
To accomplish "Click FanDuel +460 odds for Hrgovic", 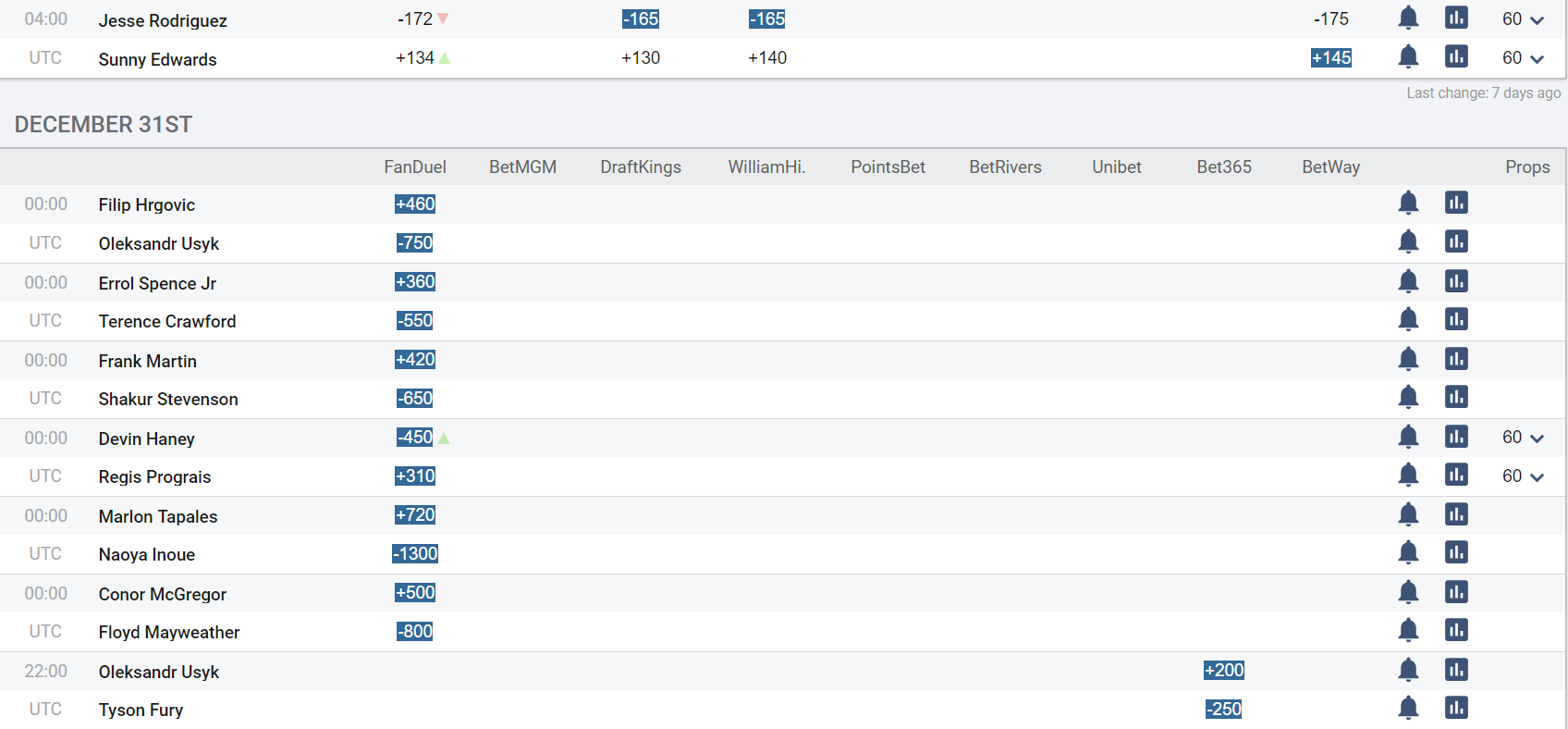I will pos(415,204).
